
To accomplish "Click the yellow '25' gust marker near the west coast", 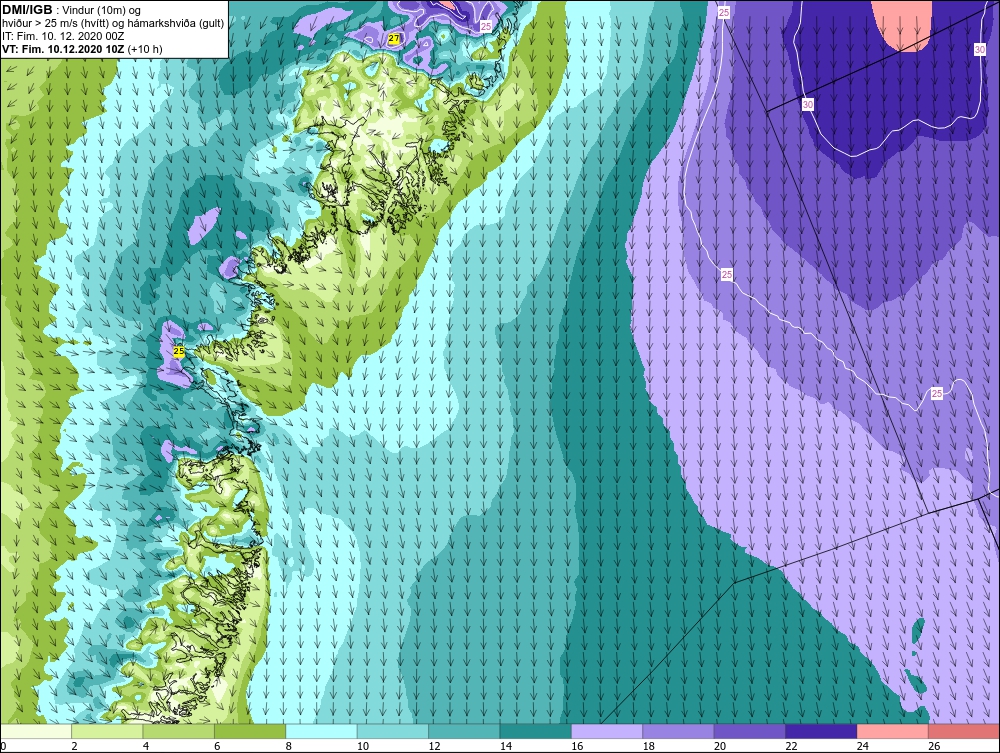I will tap(179, 351).
